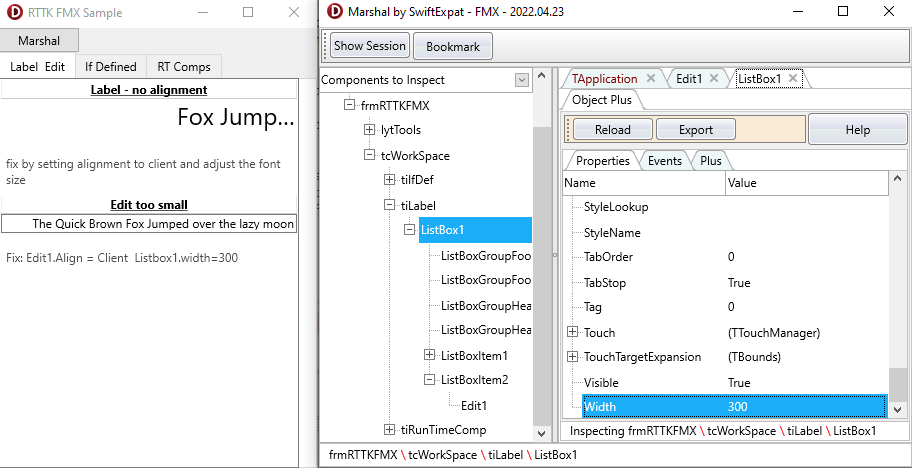Expand the TouchTargetExpansion property
Viewport: 912px width, 468px height.
click(573, 357)
